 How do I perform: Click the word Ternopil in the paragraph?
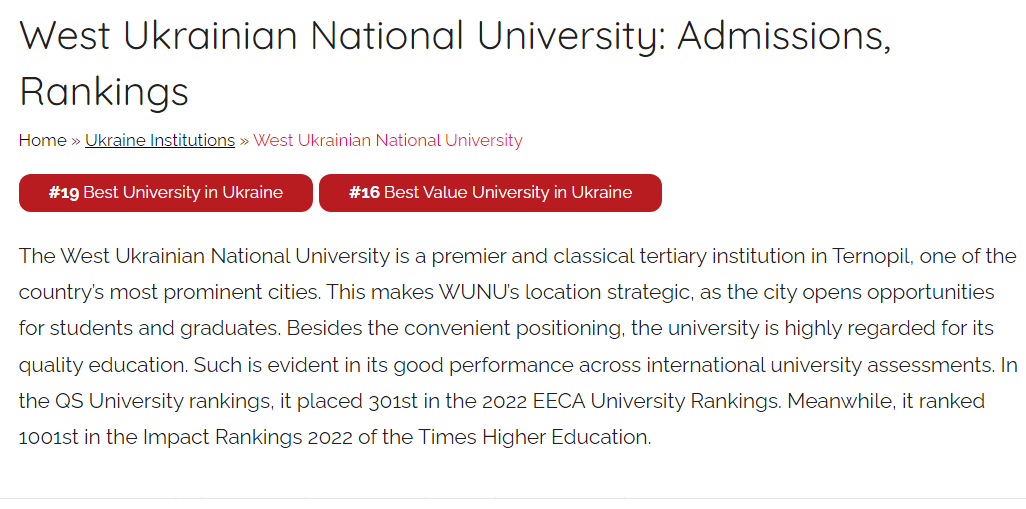pos(872,256)
